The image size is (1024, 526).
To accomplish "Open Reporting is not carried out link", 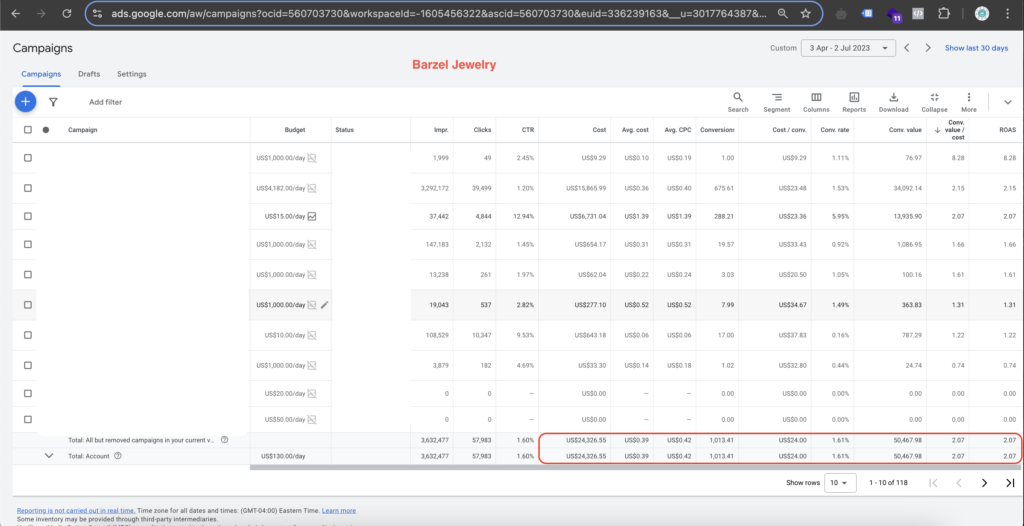I will [76, 510].
